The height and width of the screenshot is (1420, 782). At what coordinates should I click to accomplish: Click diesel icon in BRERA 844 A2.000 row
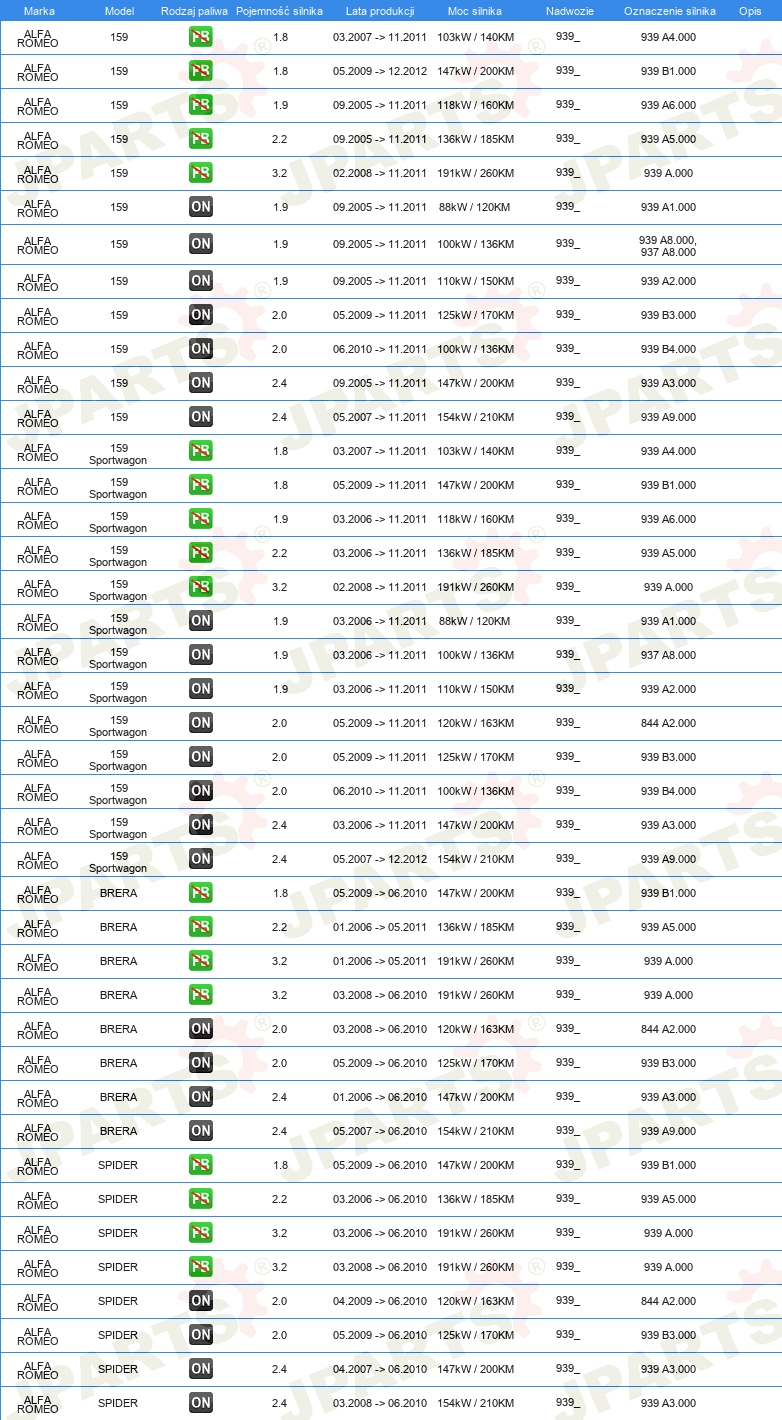click(x=201, y=1029)
